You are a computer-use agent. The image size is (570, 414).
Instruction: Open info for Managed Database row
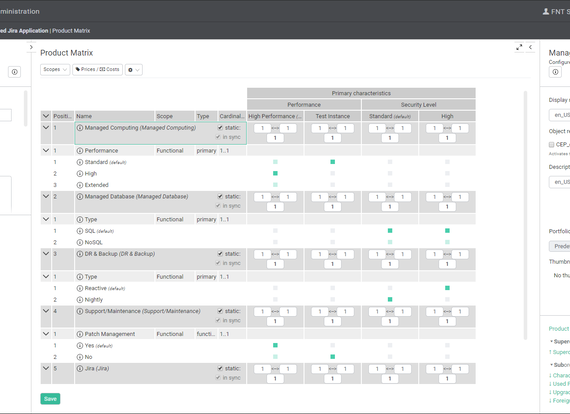[x=80, y=196]
